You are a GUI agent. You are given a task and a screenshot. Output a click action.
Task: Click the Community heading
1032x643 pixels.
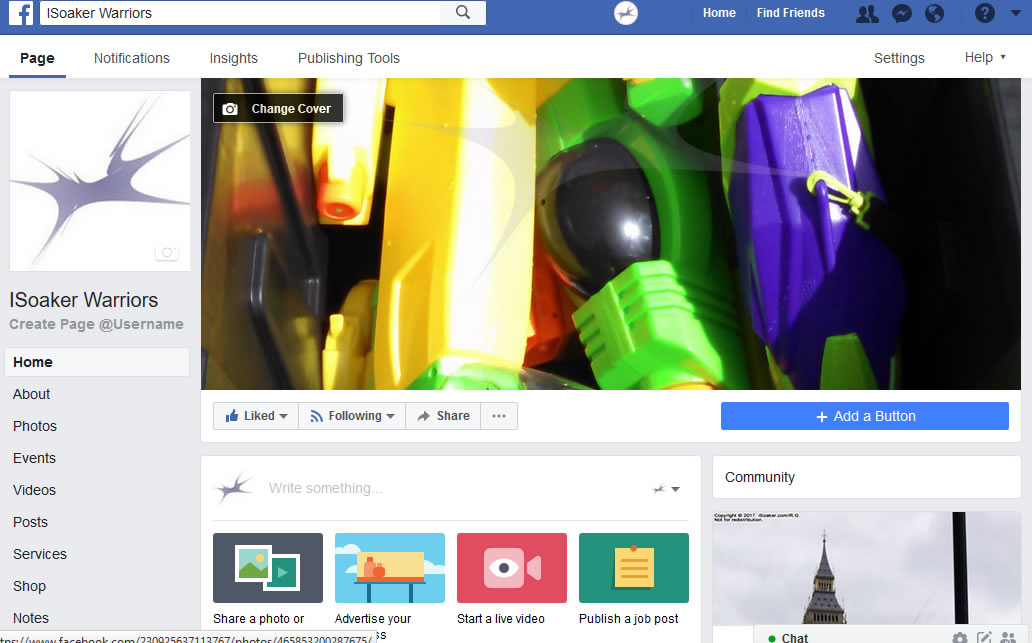760,477
